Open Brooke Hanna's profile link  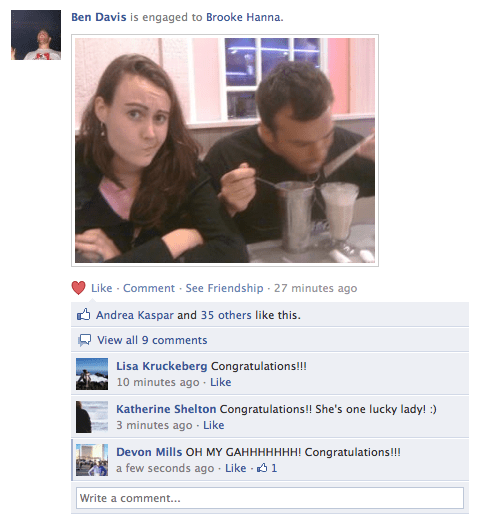click(243, 17)
